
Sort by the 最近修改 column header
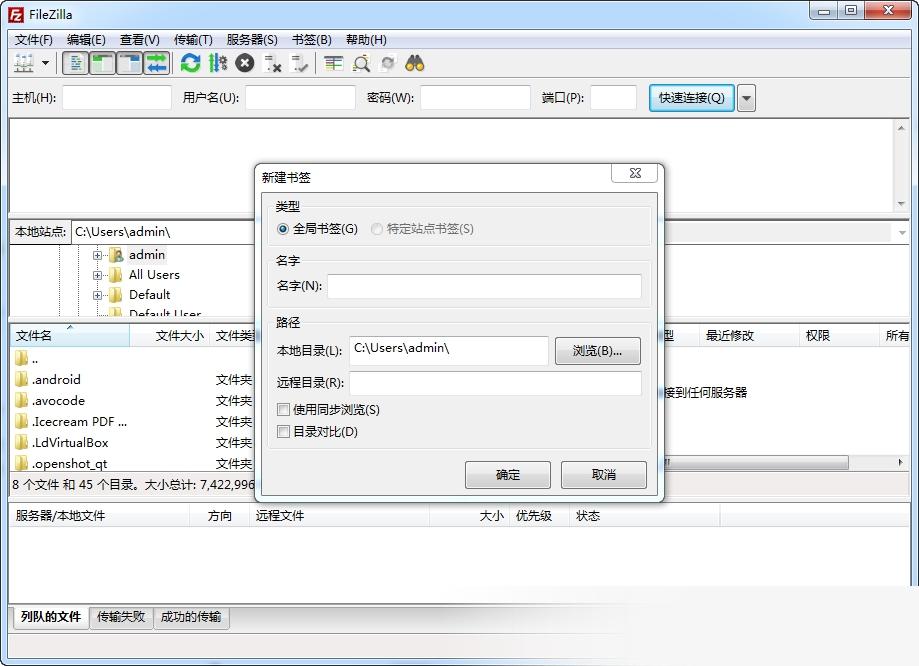coord(749,335)
